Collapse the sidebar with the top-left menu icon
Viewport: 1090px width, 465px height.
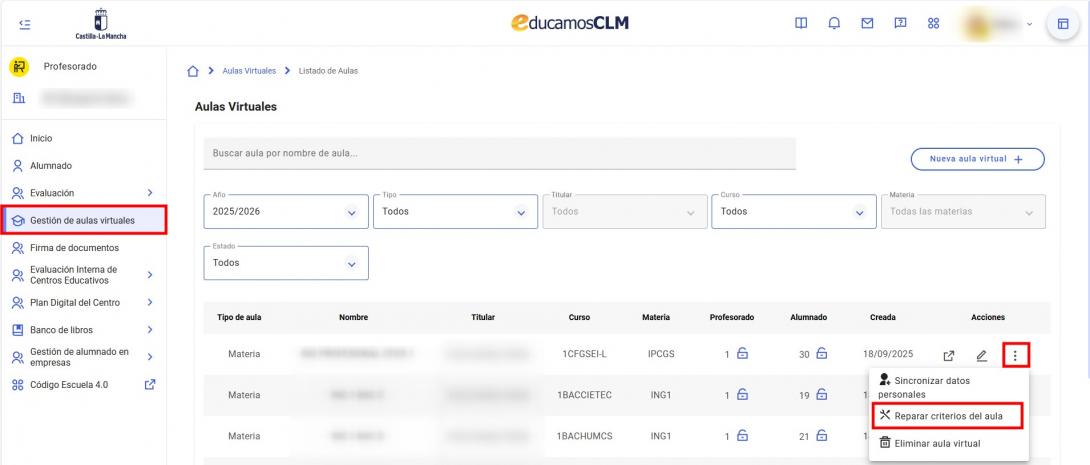(24, 23)
